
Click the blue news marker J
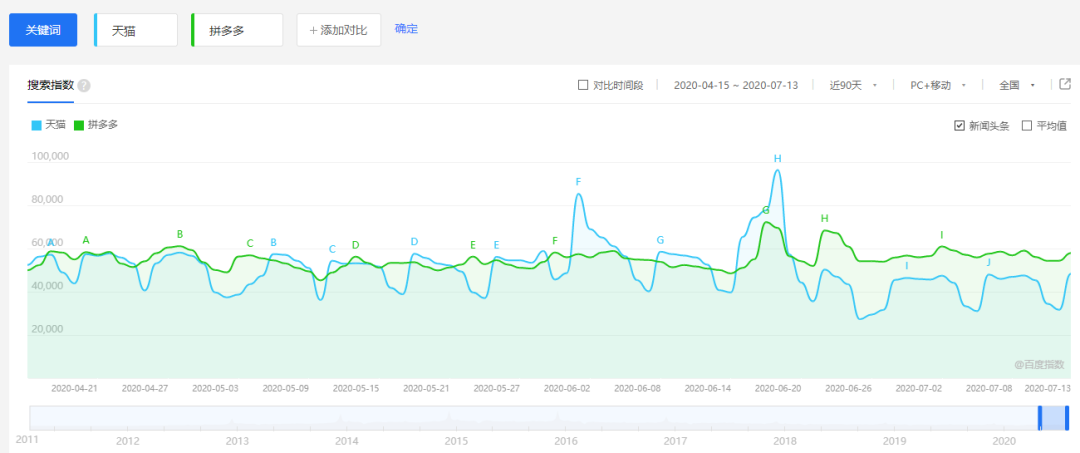coord(988,262)
